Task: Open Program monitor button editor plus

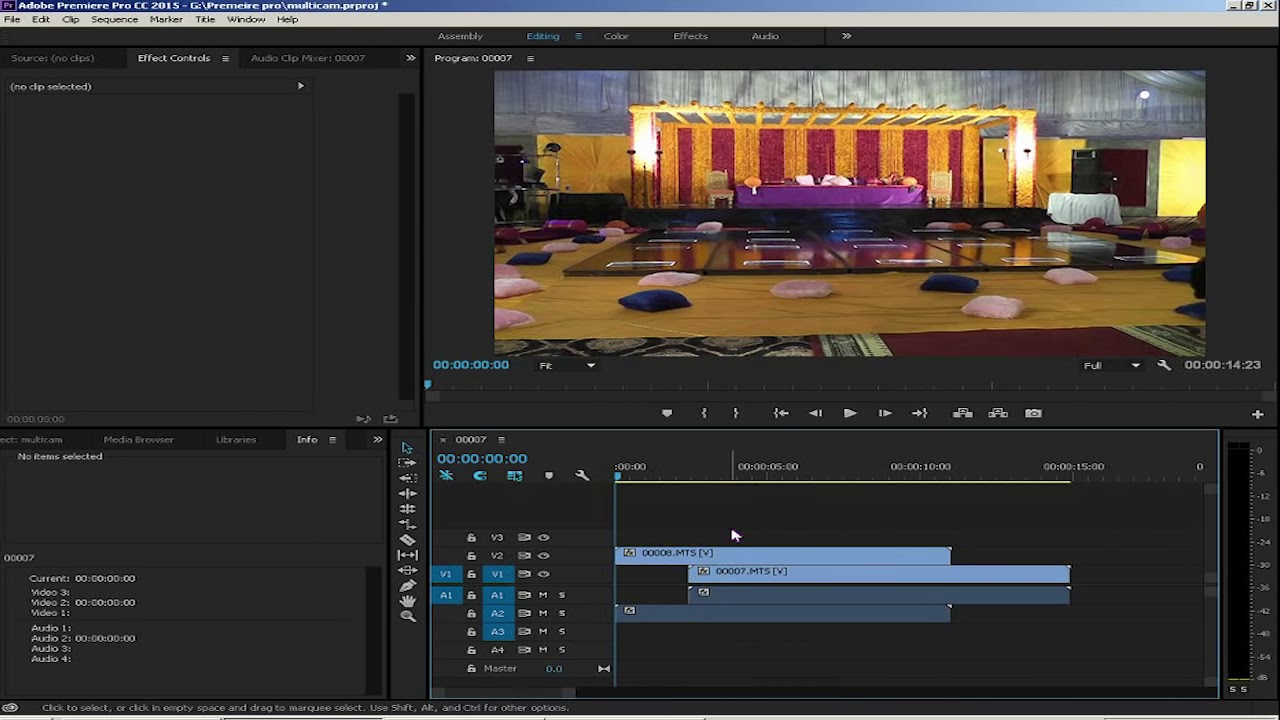Action: coord(1257,414)
